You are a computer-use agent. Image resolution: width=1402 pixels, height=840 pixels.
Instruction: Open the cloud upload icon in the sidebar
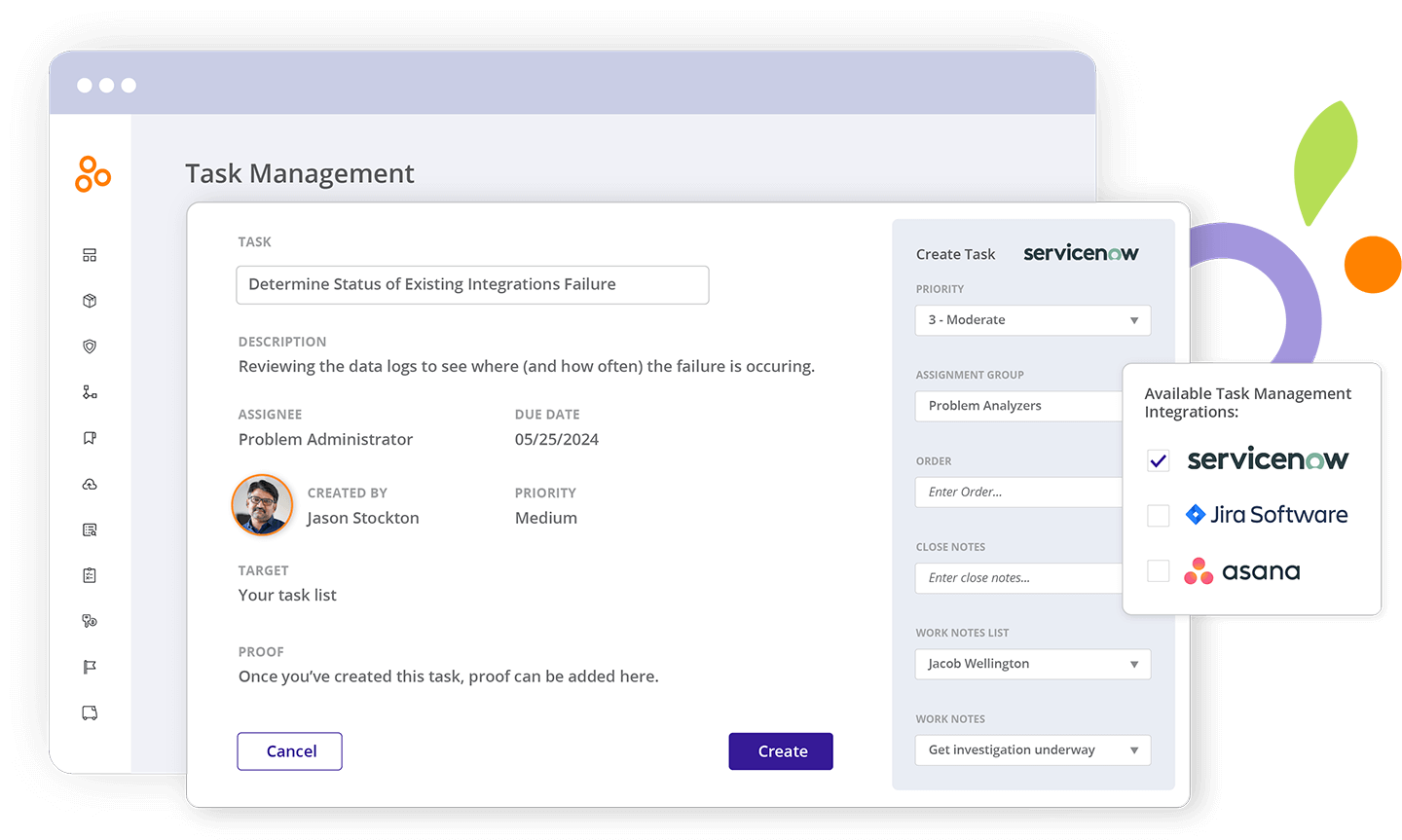pyautogui.click(x=90, y=484)
